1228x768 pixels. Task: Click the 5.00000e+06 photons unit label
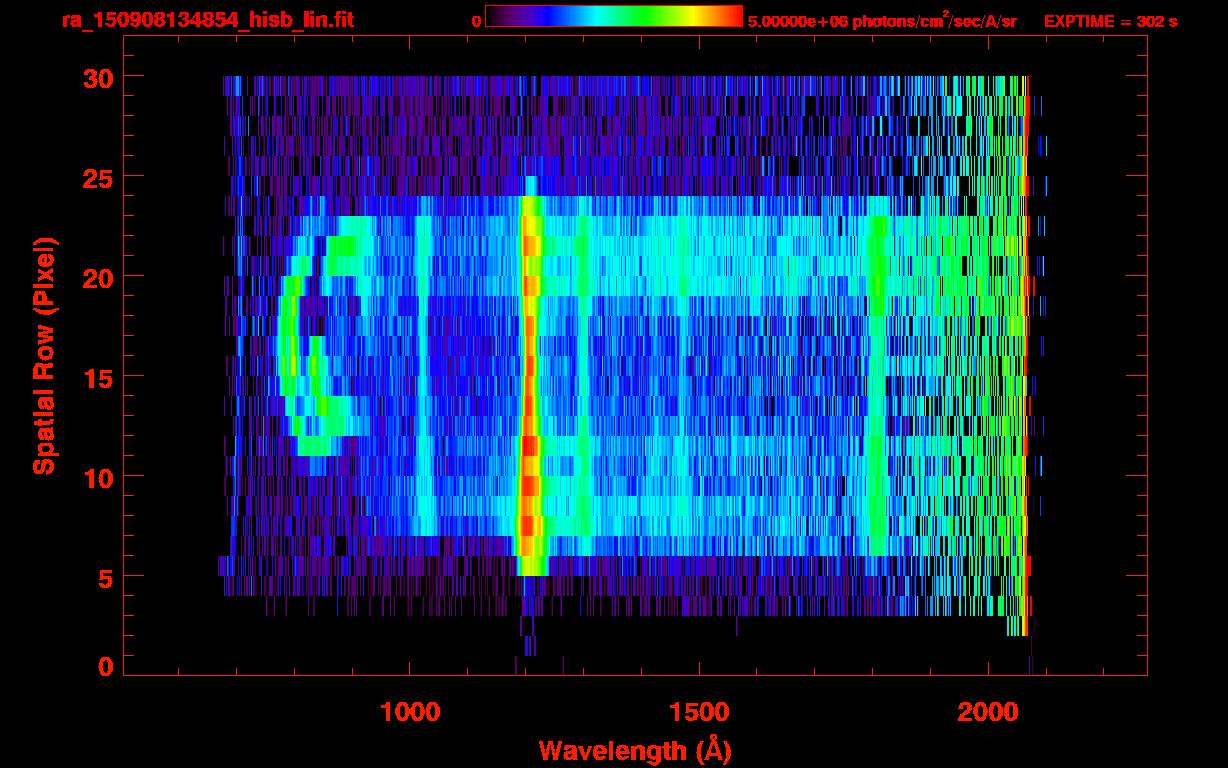882,20
